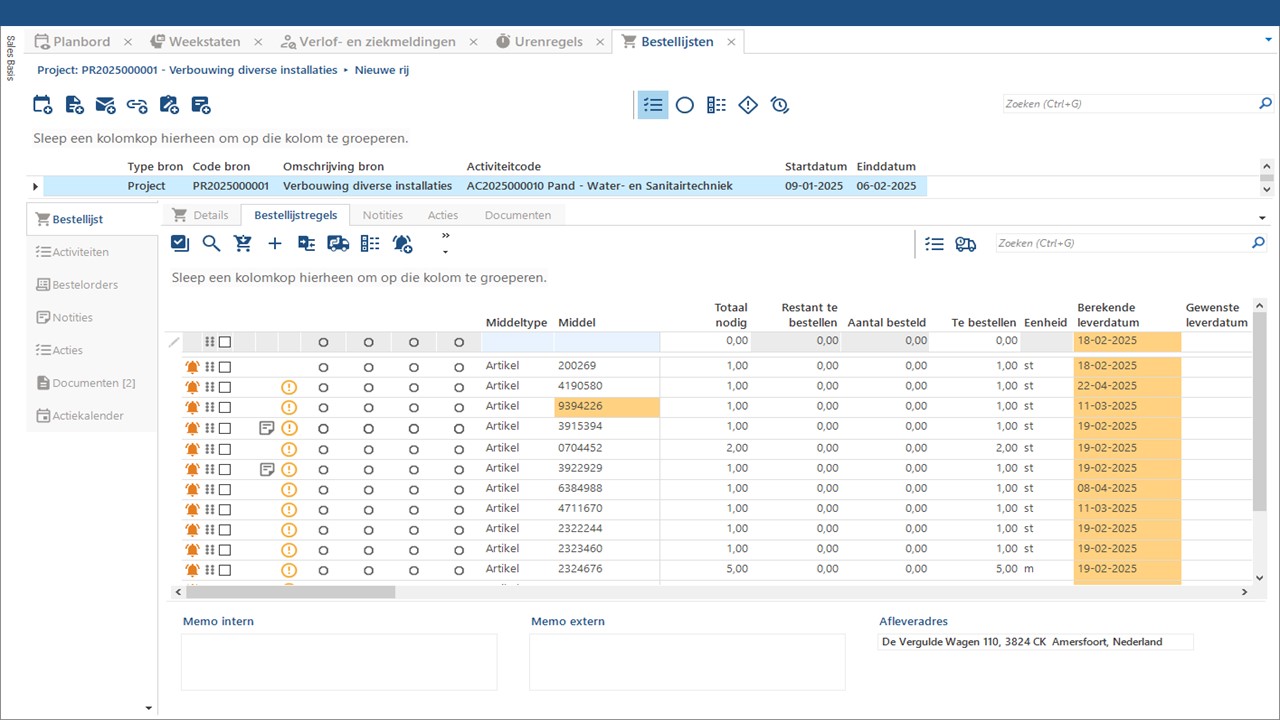Image resolution: width=1280 pixels, height=720 pixels.
Task: Select the checkbox on the 0704452 row
Action: pos(225,449)
